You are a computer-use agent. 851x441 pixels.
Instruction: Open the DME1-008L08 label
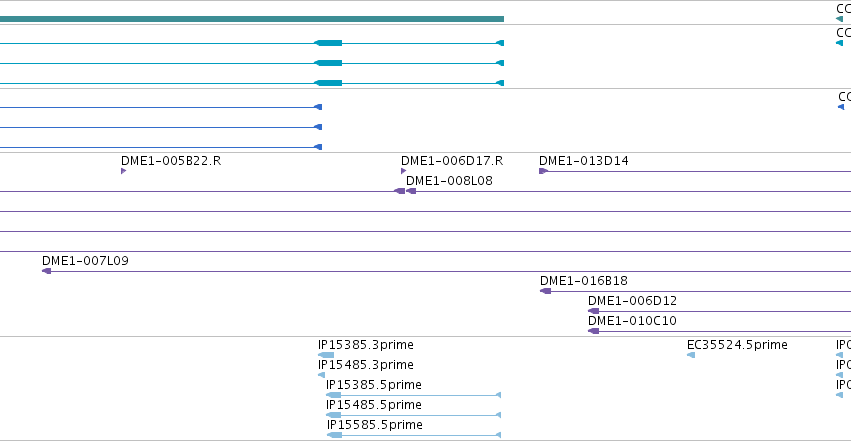click(x=449, y=181)
